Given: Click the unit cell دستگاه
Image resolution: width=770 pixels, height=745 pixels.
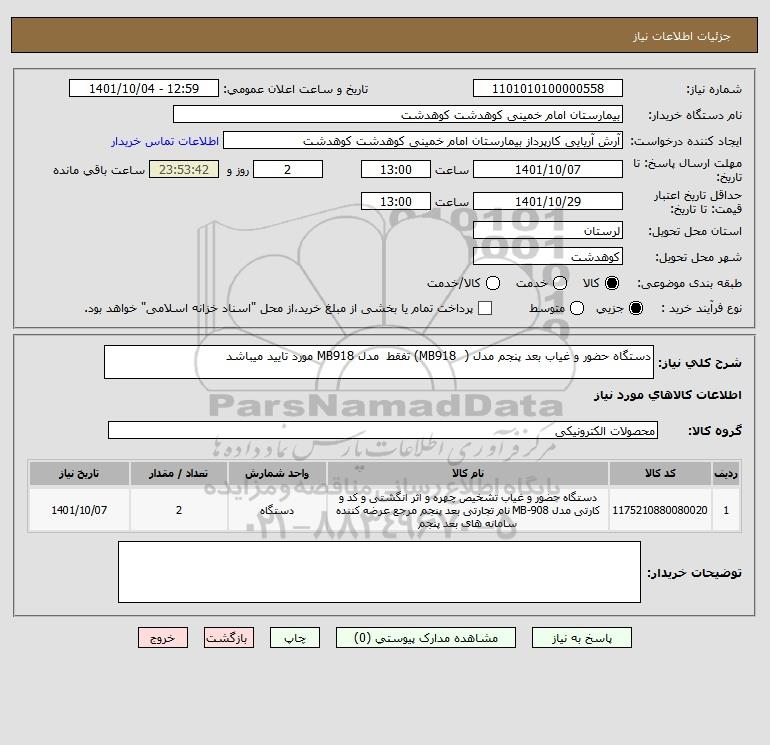Looking at the screenshot, I should pos(277,510).
